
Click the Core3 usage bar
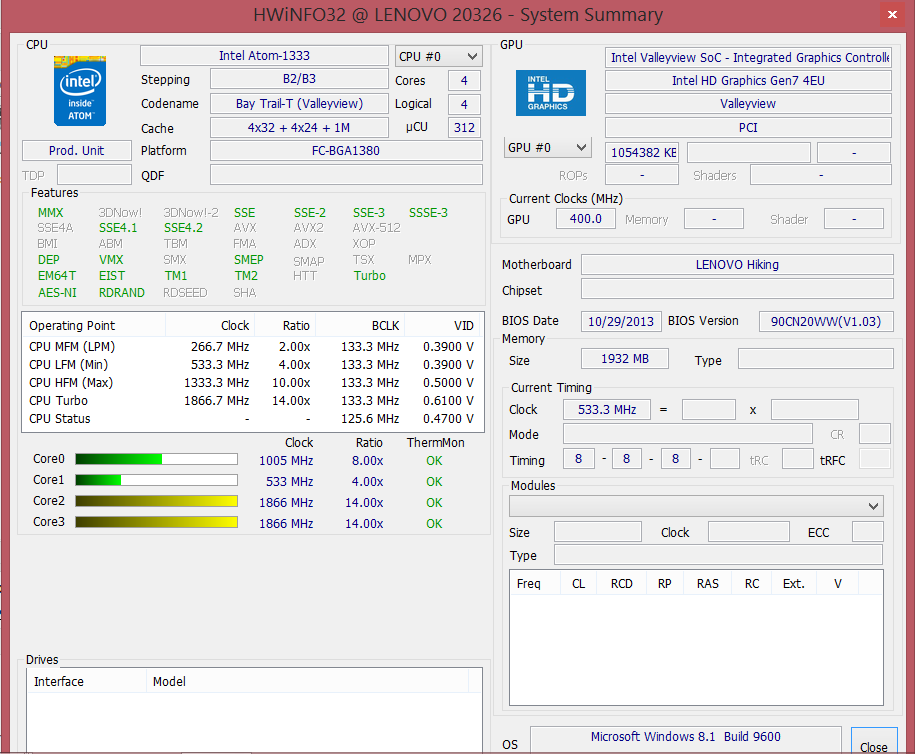[x=156, y=522]
